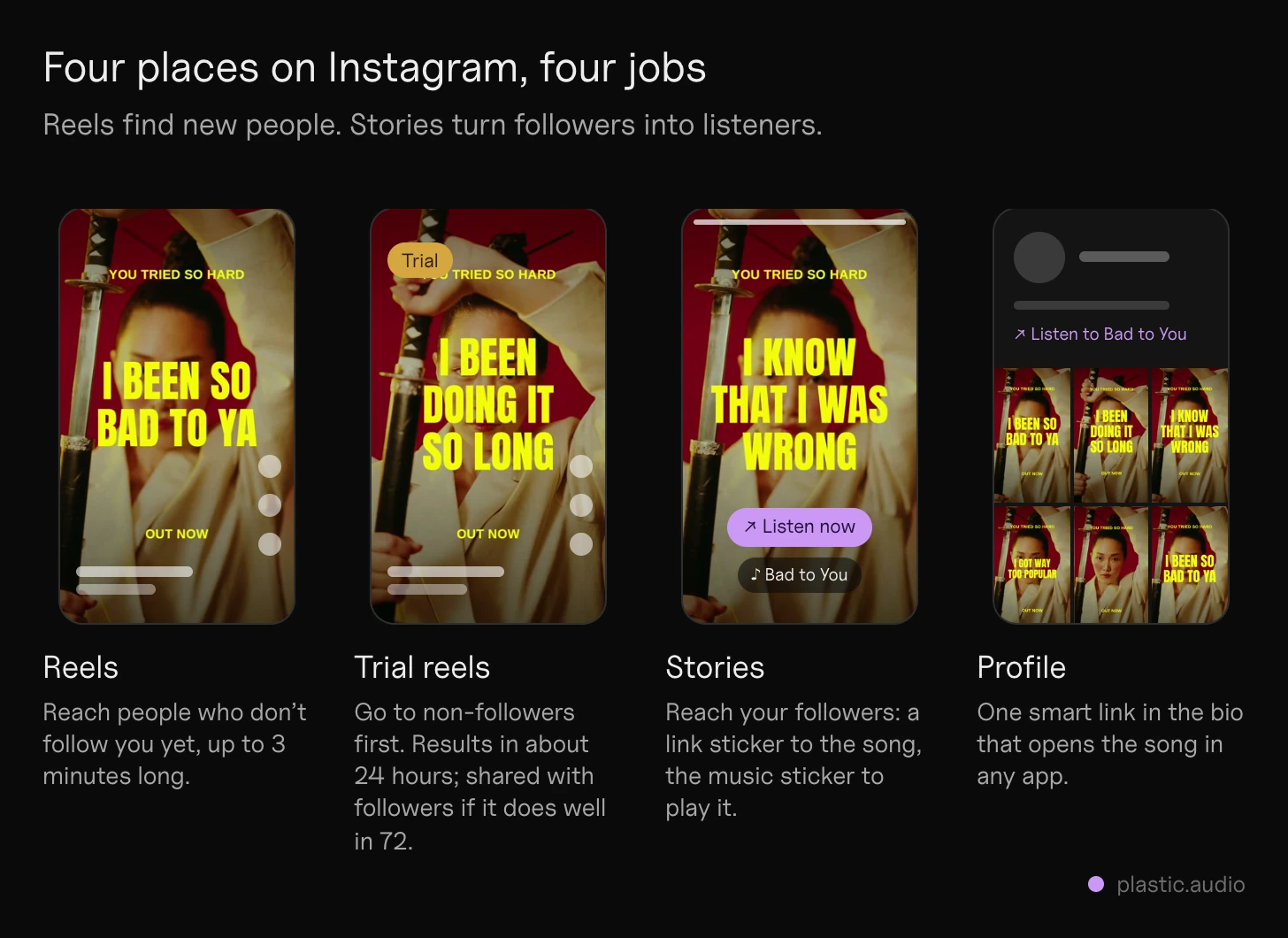
Task: Click the Stories heading
Action: coord(715,667)
